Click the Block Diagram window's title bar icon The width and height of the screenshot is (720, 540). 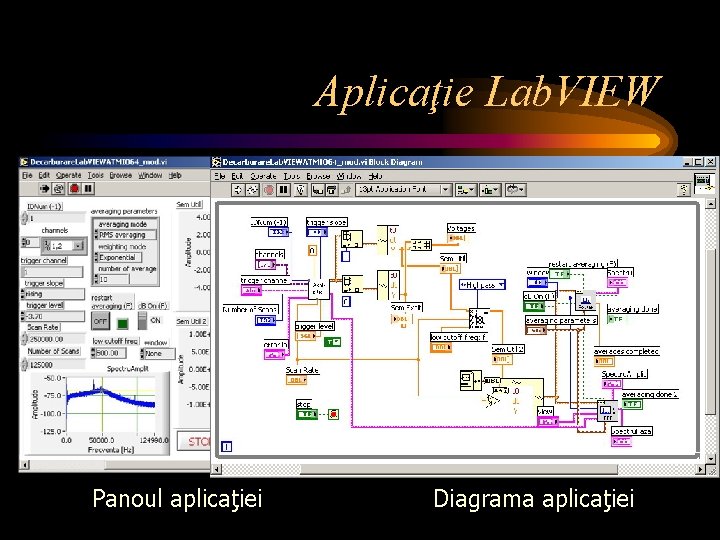coord(216,162)
